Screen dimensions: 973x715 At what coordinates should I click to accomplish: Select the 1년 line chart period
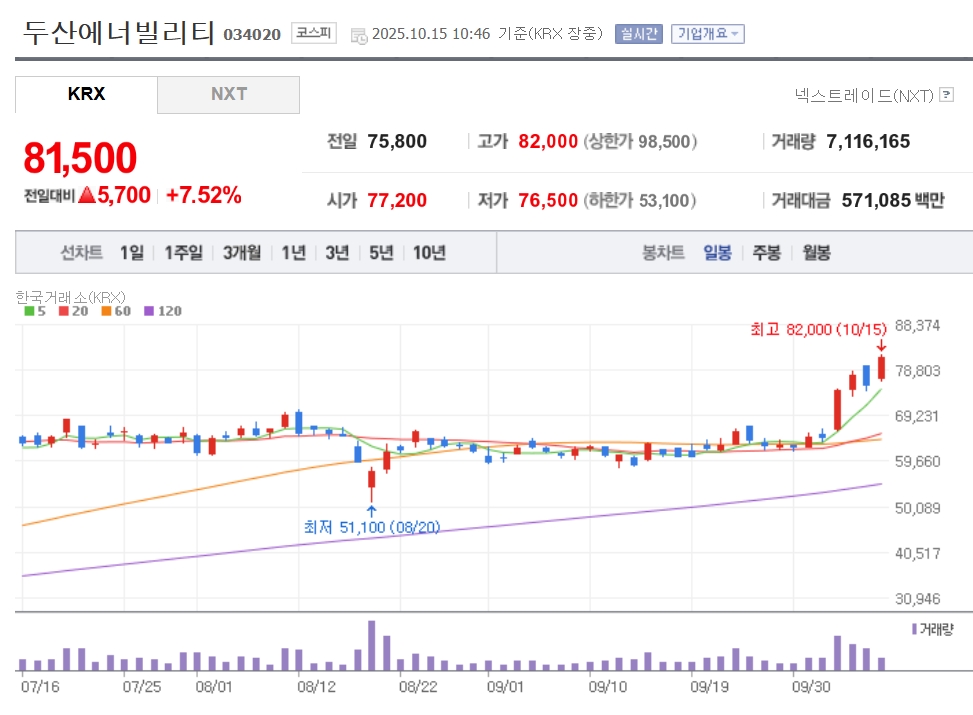click(x=294, y=253)
